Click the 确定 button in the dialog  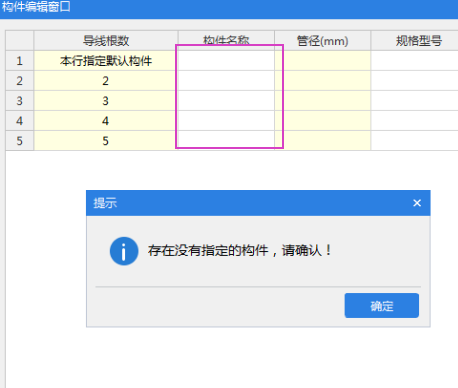pos(382,305)
